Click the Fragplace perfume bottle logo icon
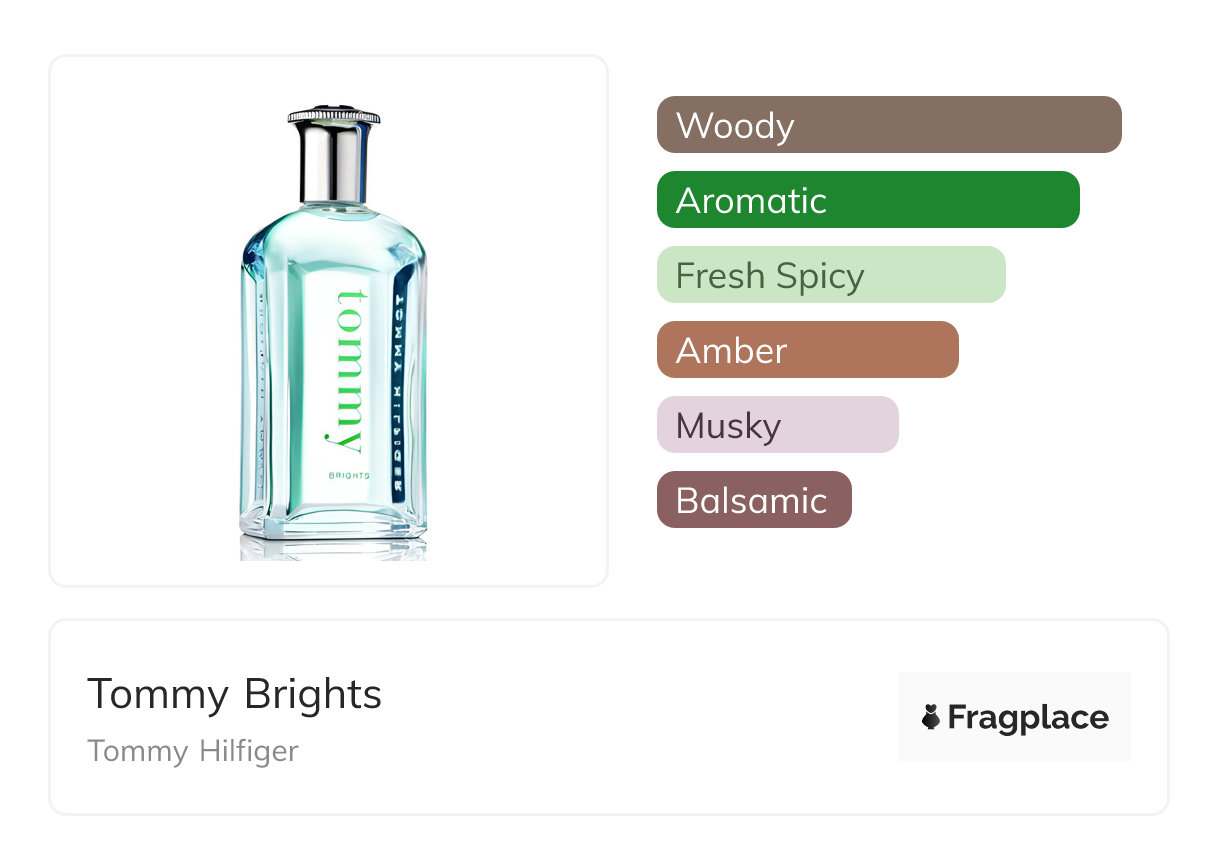1218x864 pixels. pos(931,718)
